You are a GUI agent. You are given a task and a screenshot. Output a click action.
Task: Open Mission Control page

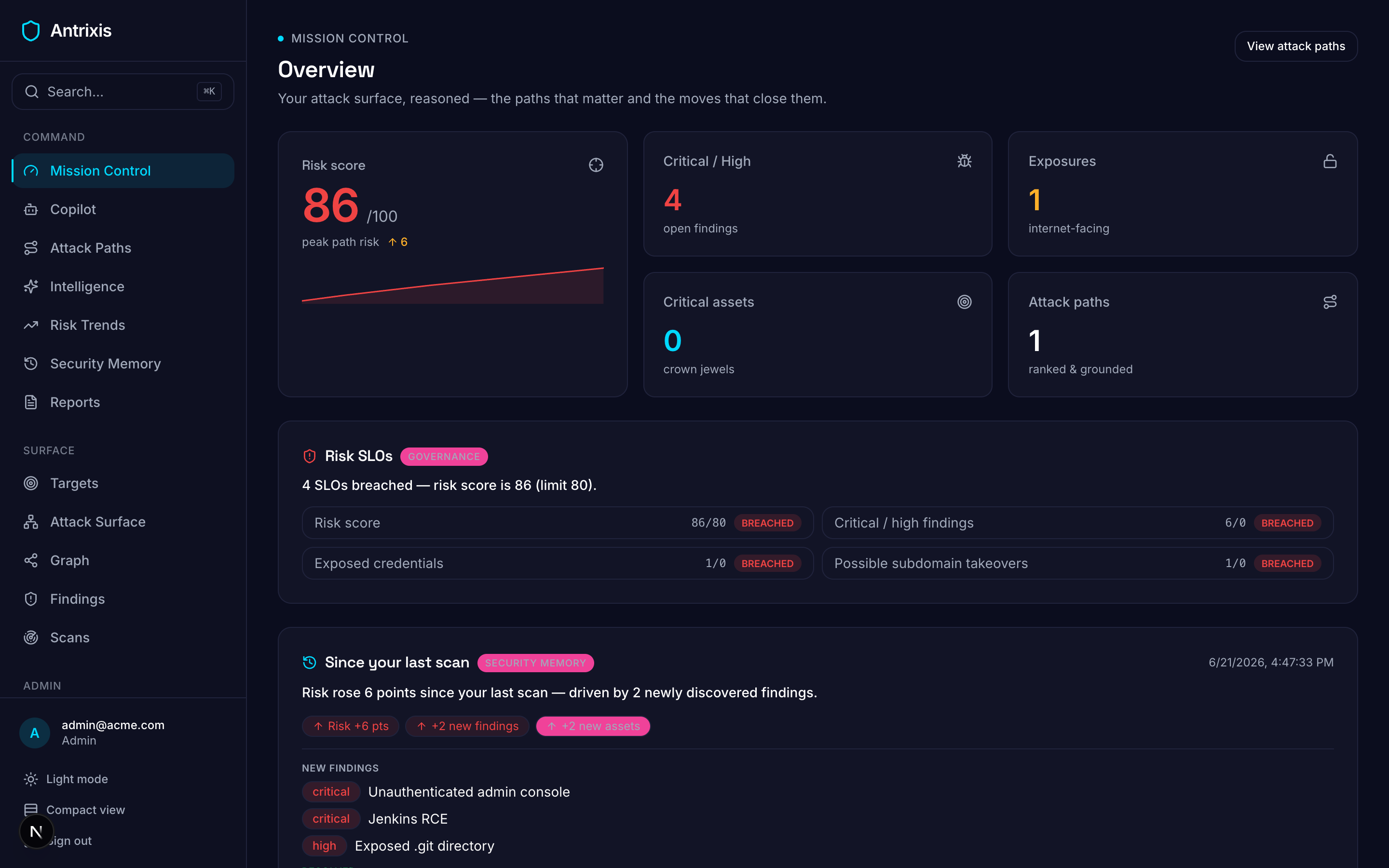coord(123,171)
